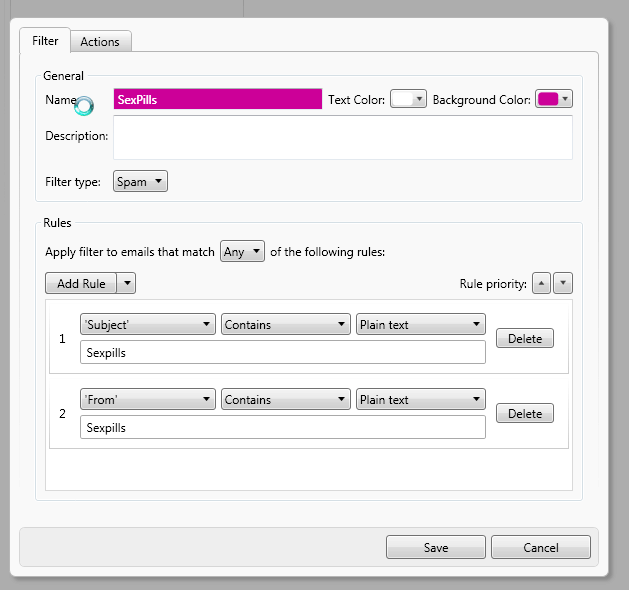Expand the Add Rule arrow menu
629x590 pixels.
click(x=127, y=283)
